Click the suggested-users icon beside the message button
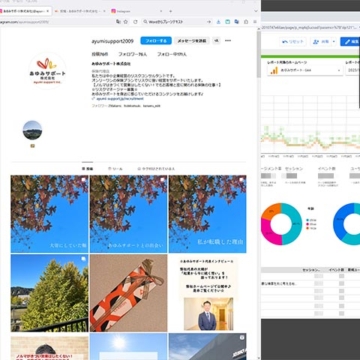 click(216, 41)
